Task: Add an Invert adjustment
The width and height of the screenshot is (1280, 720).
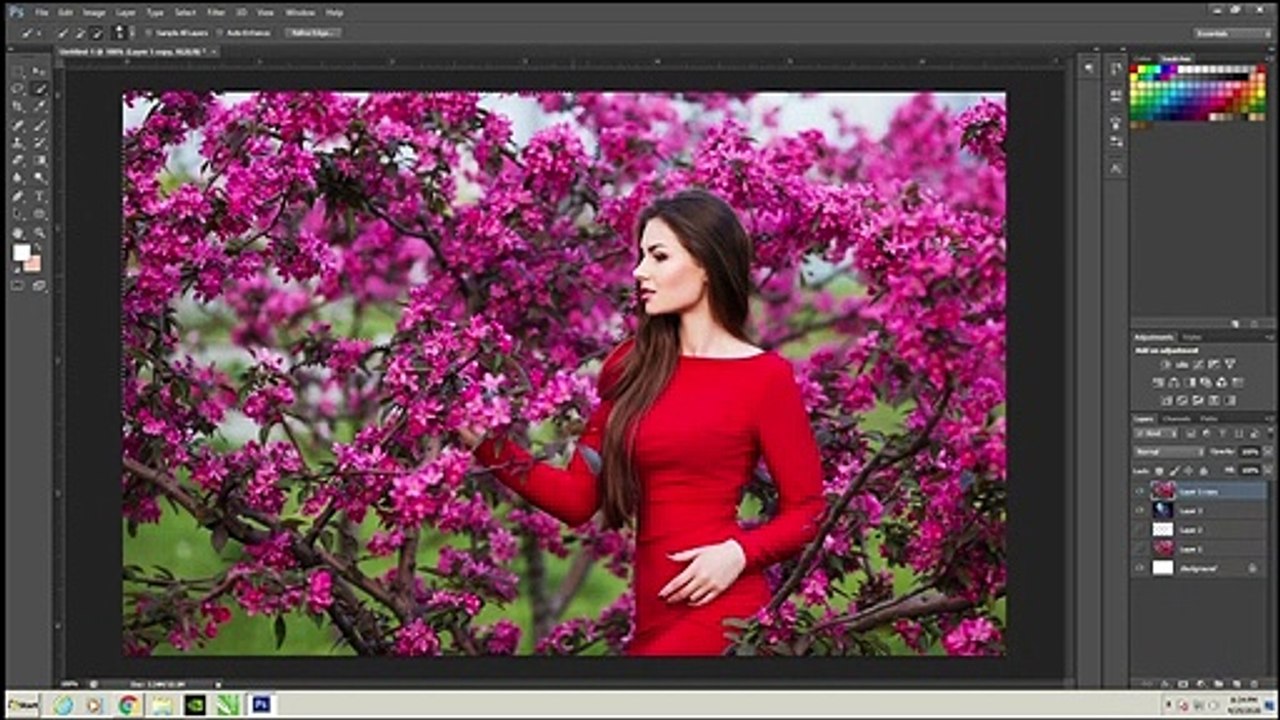Action: point(1166,400)
